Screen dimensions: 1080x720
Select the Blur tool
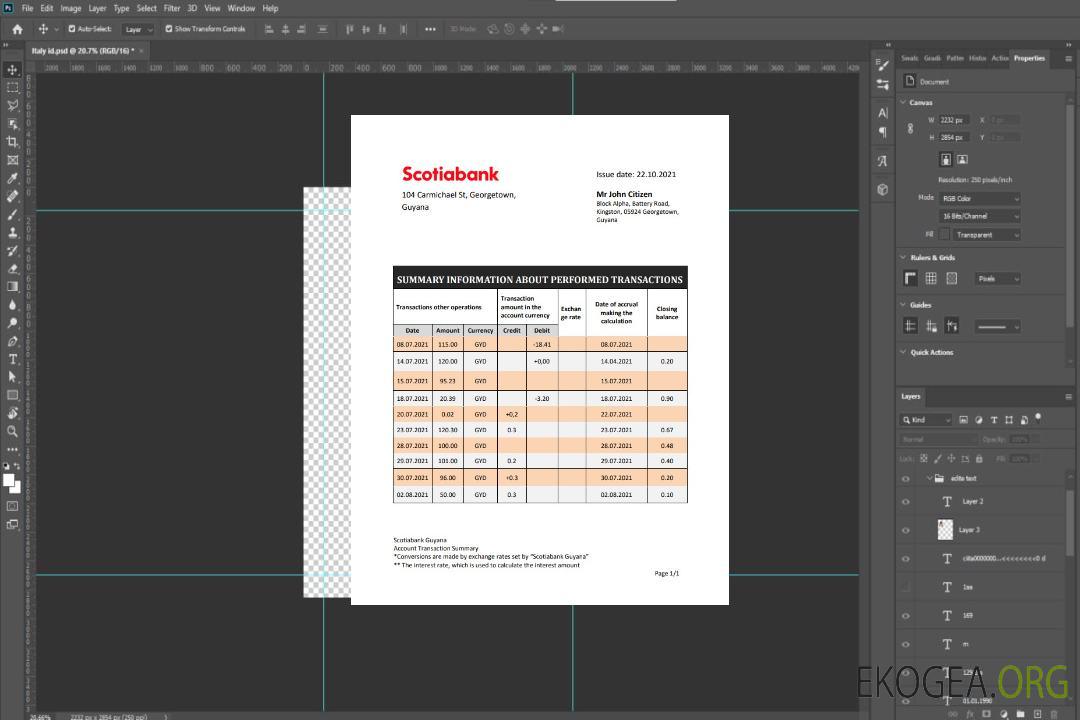pyautogui.click(x=12, y=305)
